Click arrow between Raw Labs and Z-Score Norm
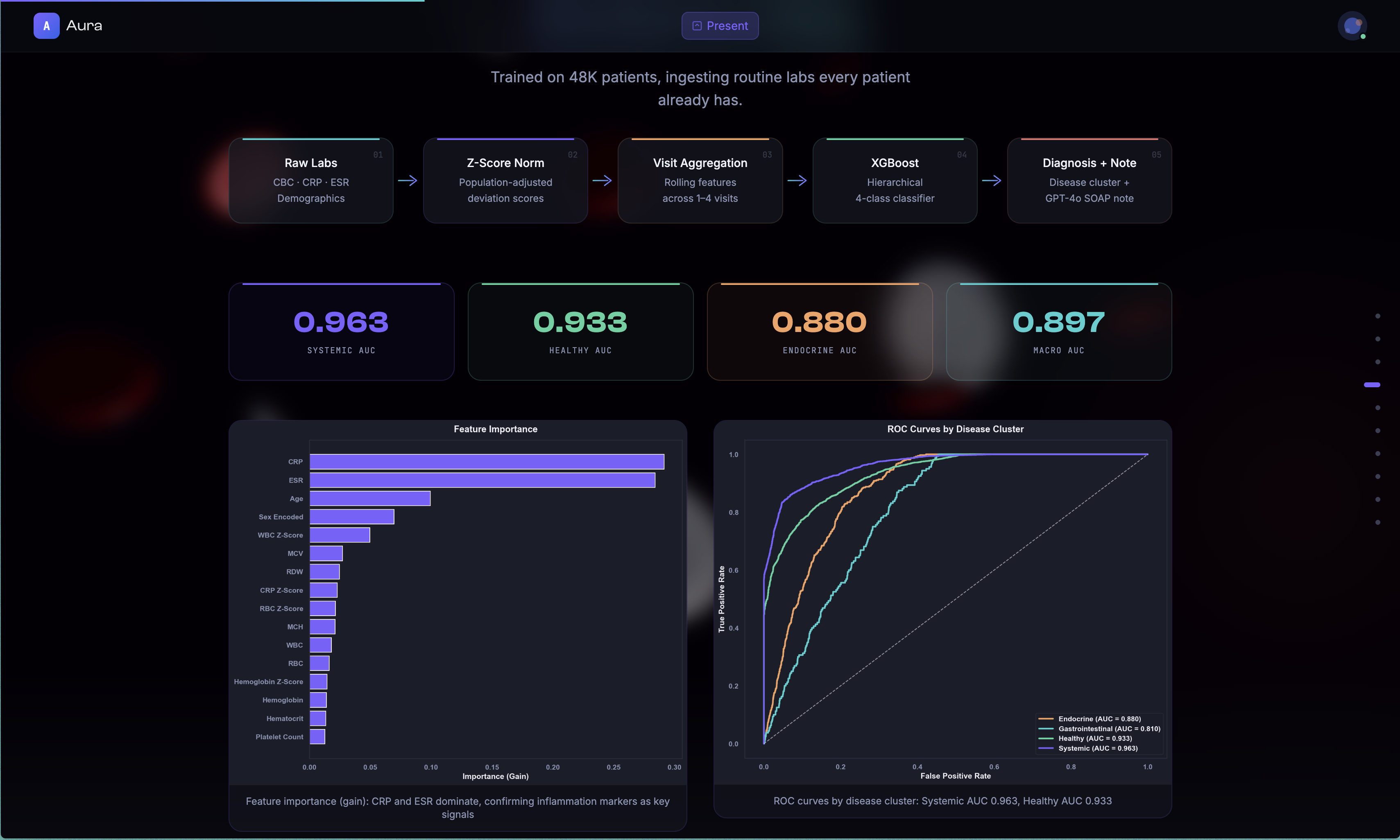The width and height of the screenshot is (1400, 840). click(408, 181)
